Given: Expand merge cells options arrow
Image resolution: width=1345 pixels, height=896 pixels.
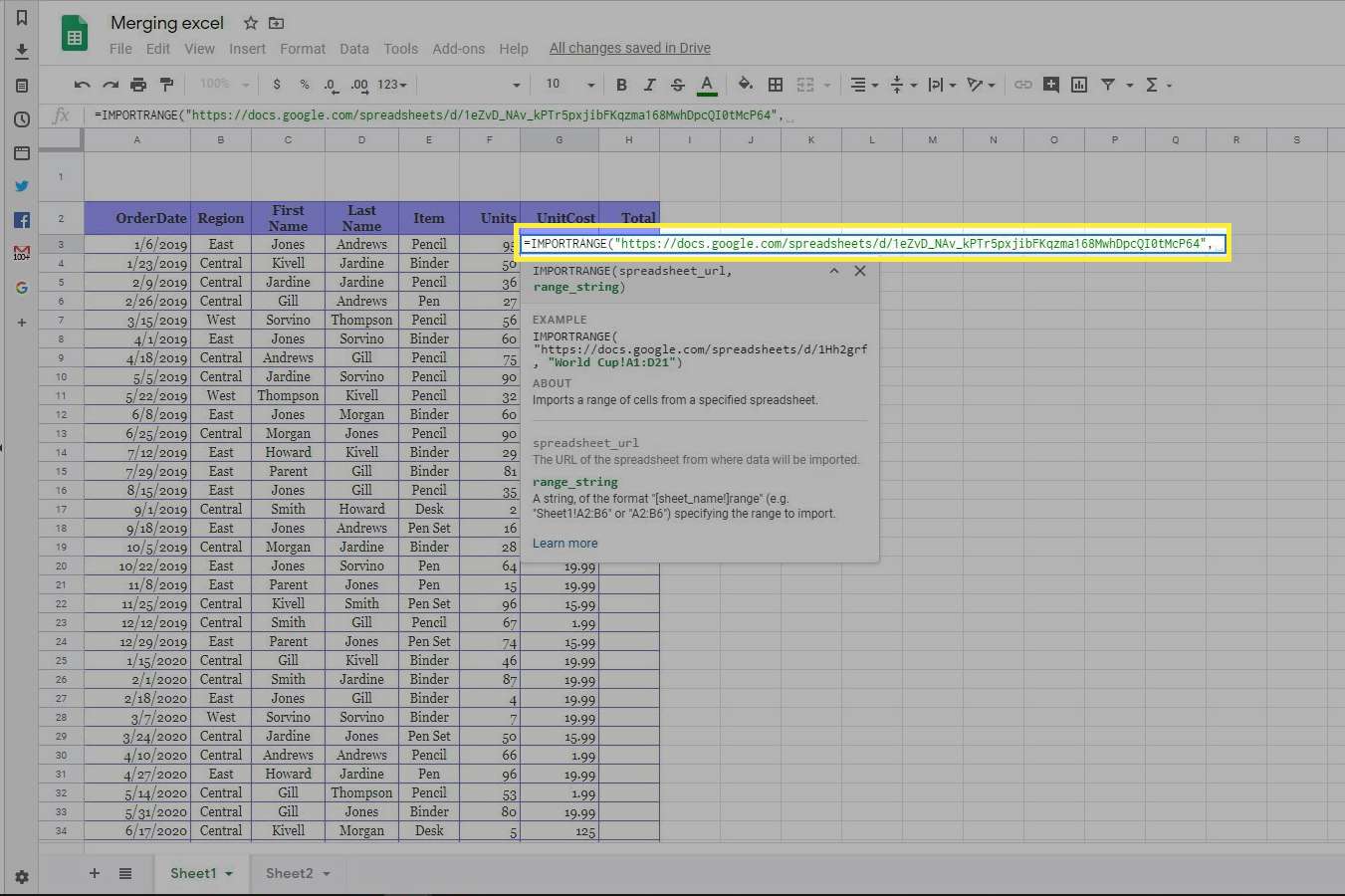Looking at the screenshot, I should coord(827,86).
